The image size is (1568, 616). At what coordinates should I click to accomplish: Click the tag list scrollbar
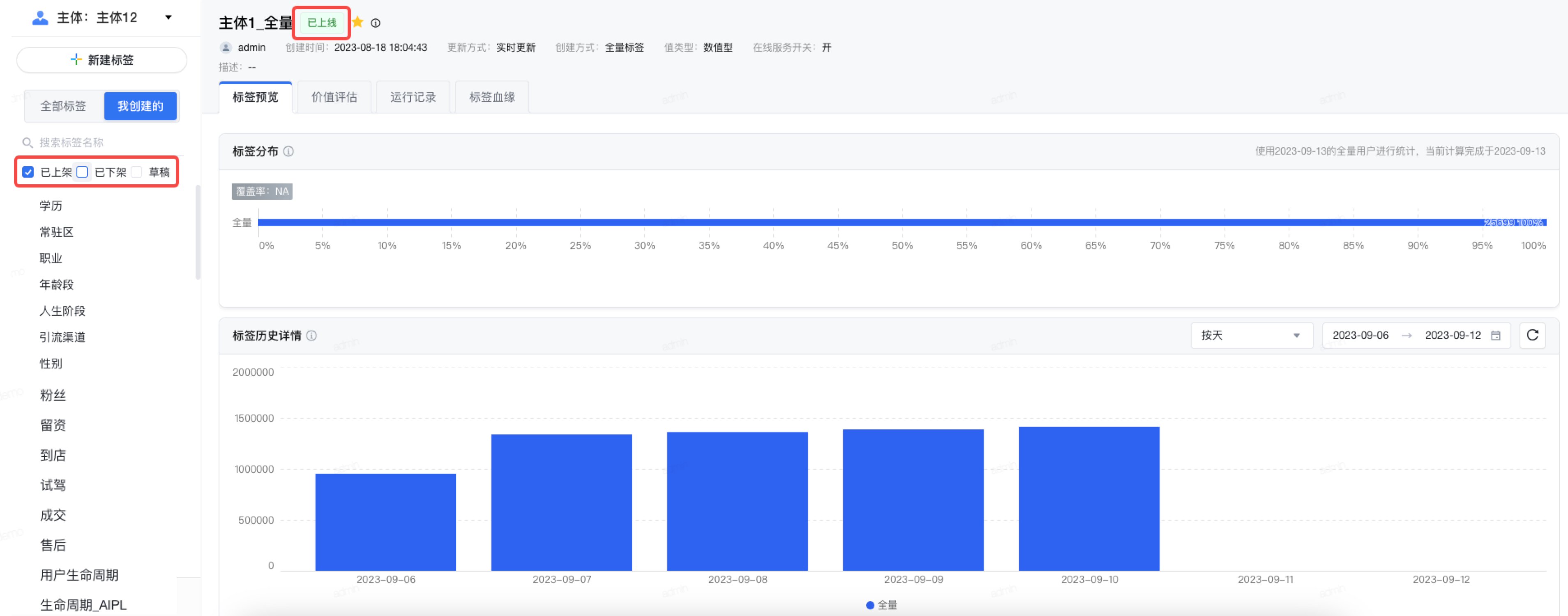pos(198,233)
